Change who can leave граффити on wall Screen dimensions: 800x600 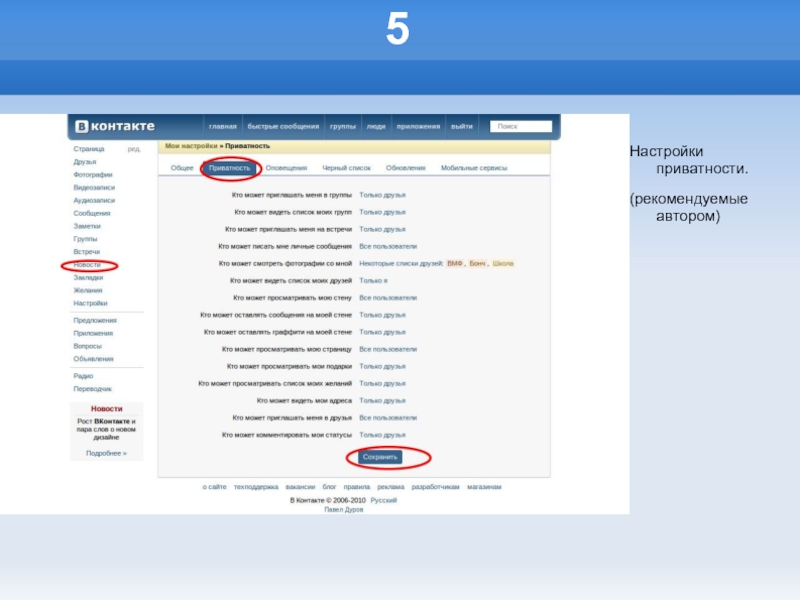click(x=382, y=332)
